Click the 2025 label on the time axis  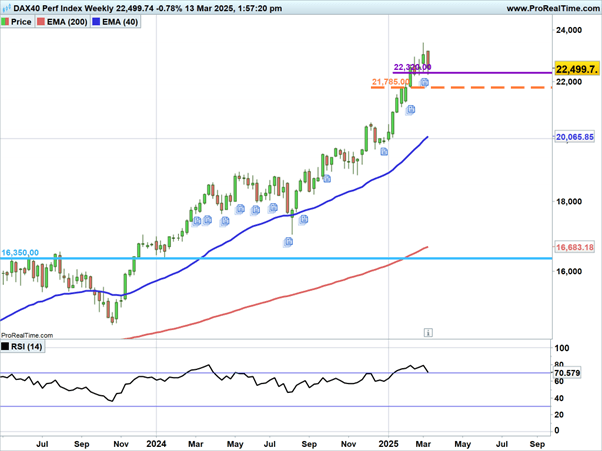click(x=389, y=444)
